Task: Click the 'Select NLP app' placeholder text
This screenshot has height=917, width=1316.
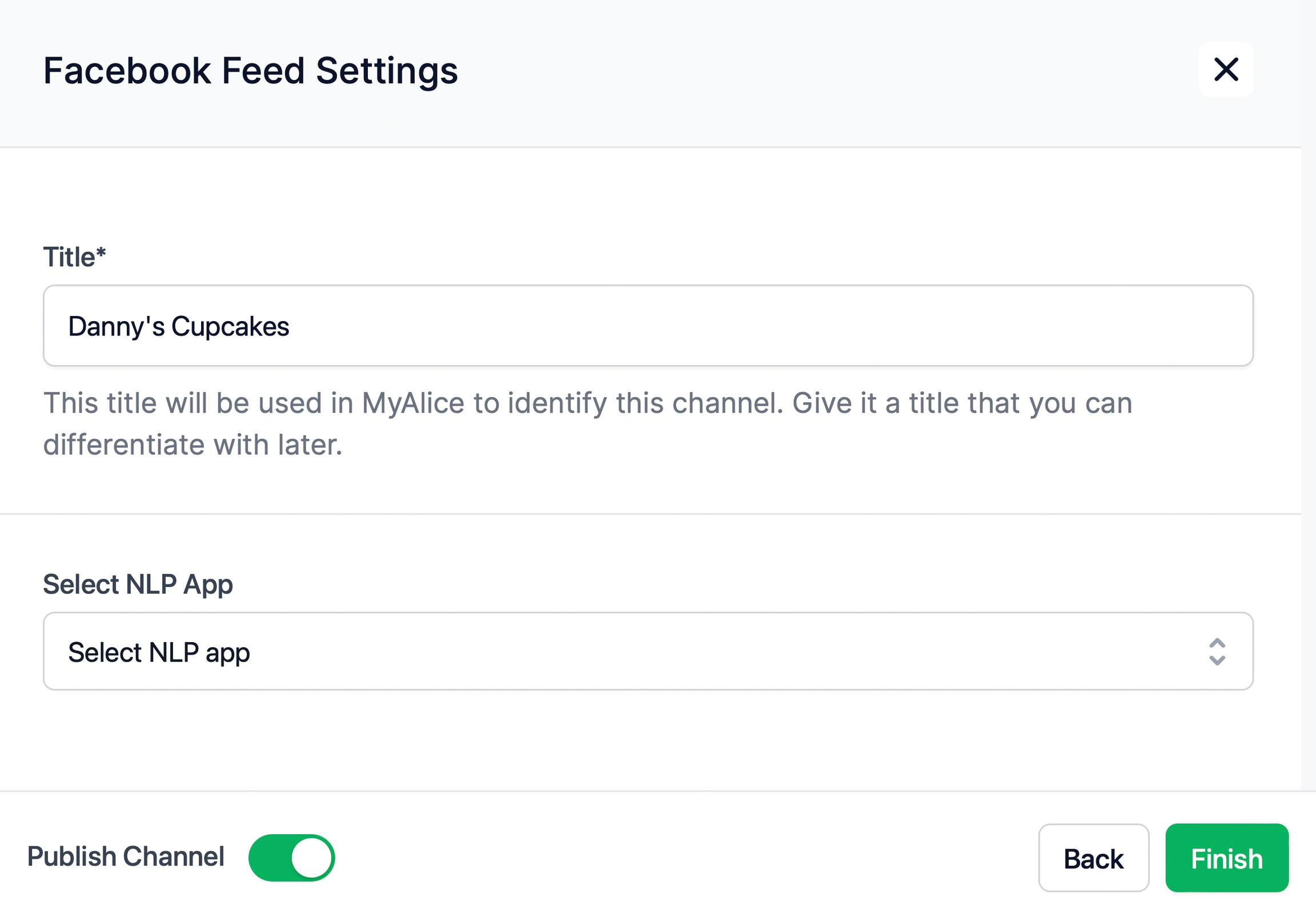Action: pyautogui.click(x=159, y=652)
